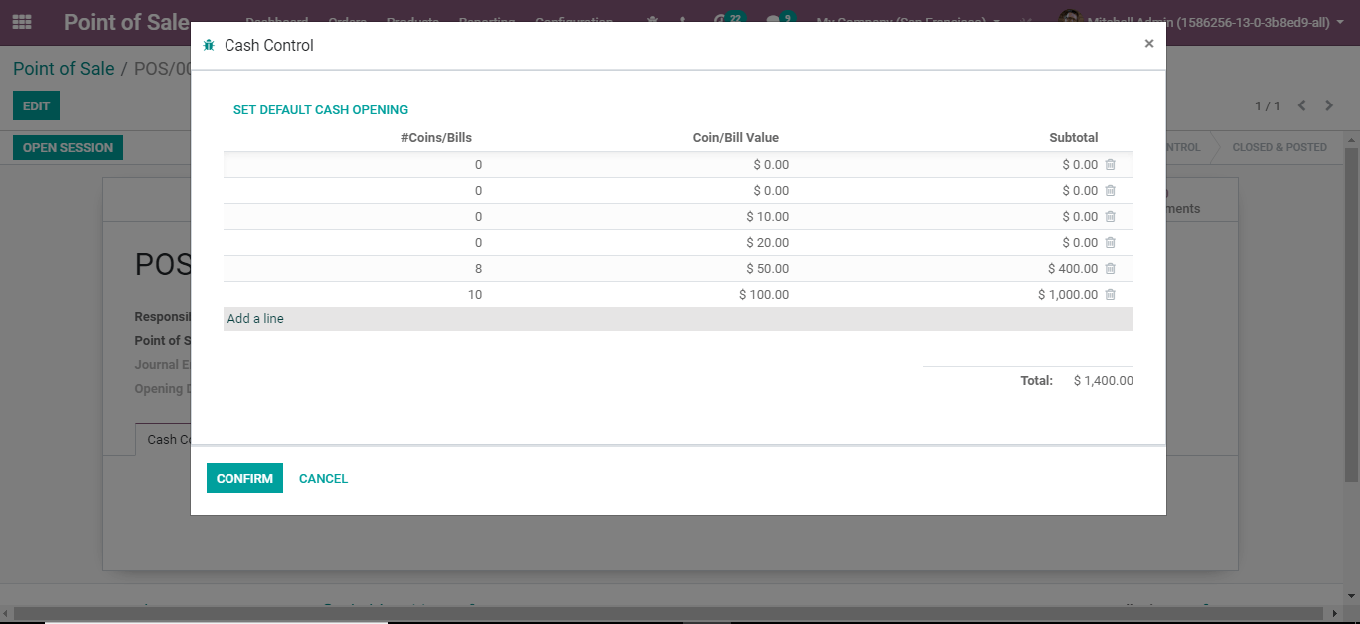Viewport: 1360px width, 624px height.
Task: Delete the $100.00 bill line
Action: 1110,294
